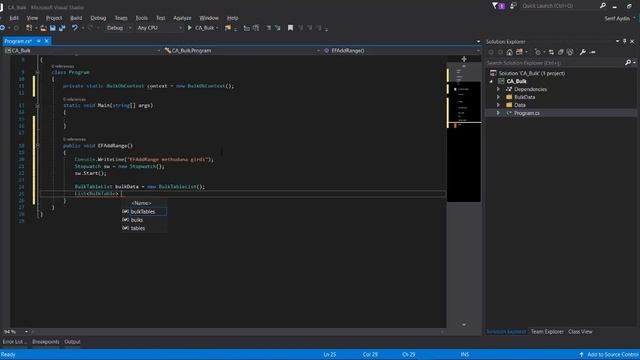Expand the Program.cs node
Image resolution: width=640 pixels, height=360 pixels.
pos(498,113)
